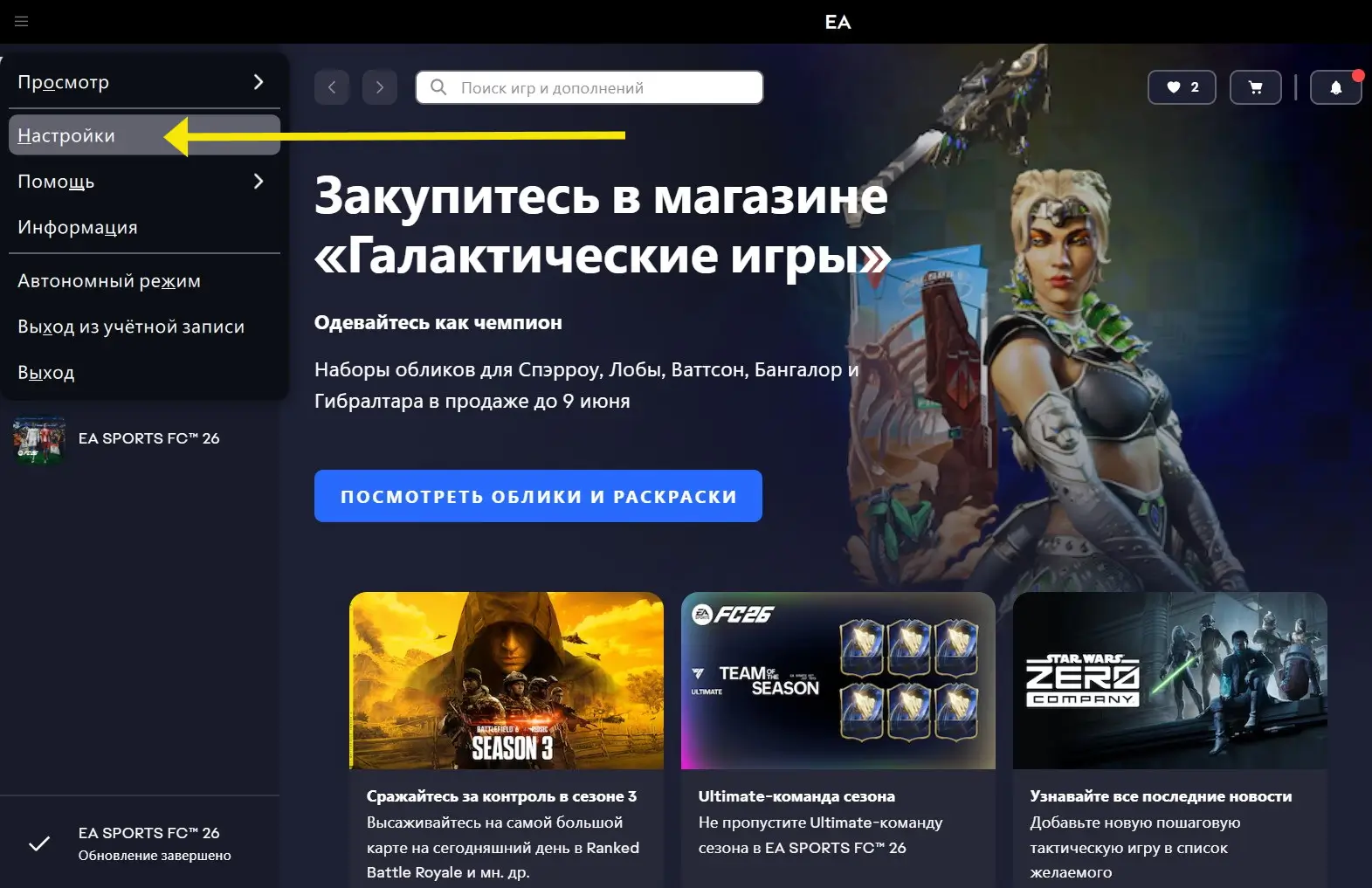
Task: Click the EA SPORTS FC 26 game thumbnail icon
Action: (39, 438)
